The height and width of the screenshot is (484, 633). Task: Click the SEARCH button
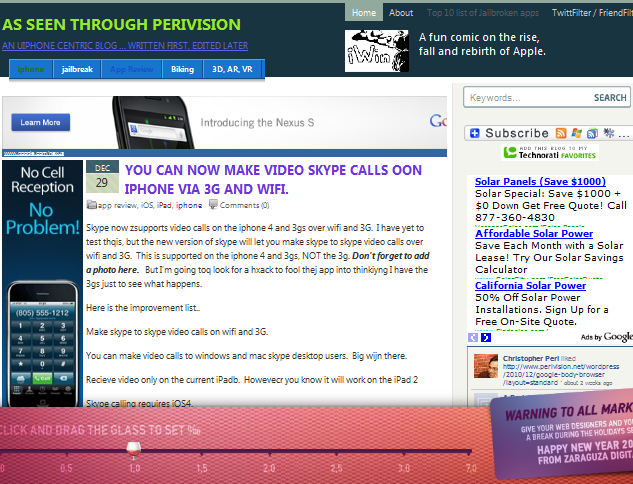click(x=610, y=97)
